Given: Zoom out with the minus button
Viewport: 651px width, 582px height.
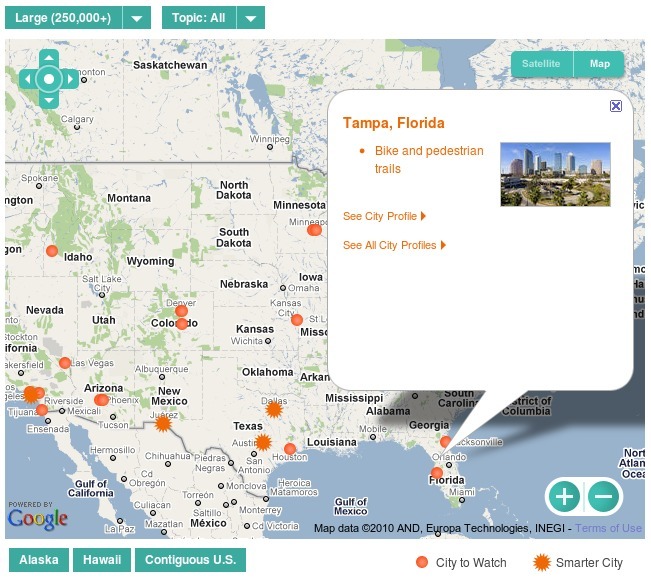Looking at the screenshot, I should click(603, 496).
